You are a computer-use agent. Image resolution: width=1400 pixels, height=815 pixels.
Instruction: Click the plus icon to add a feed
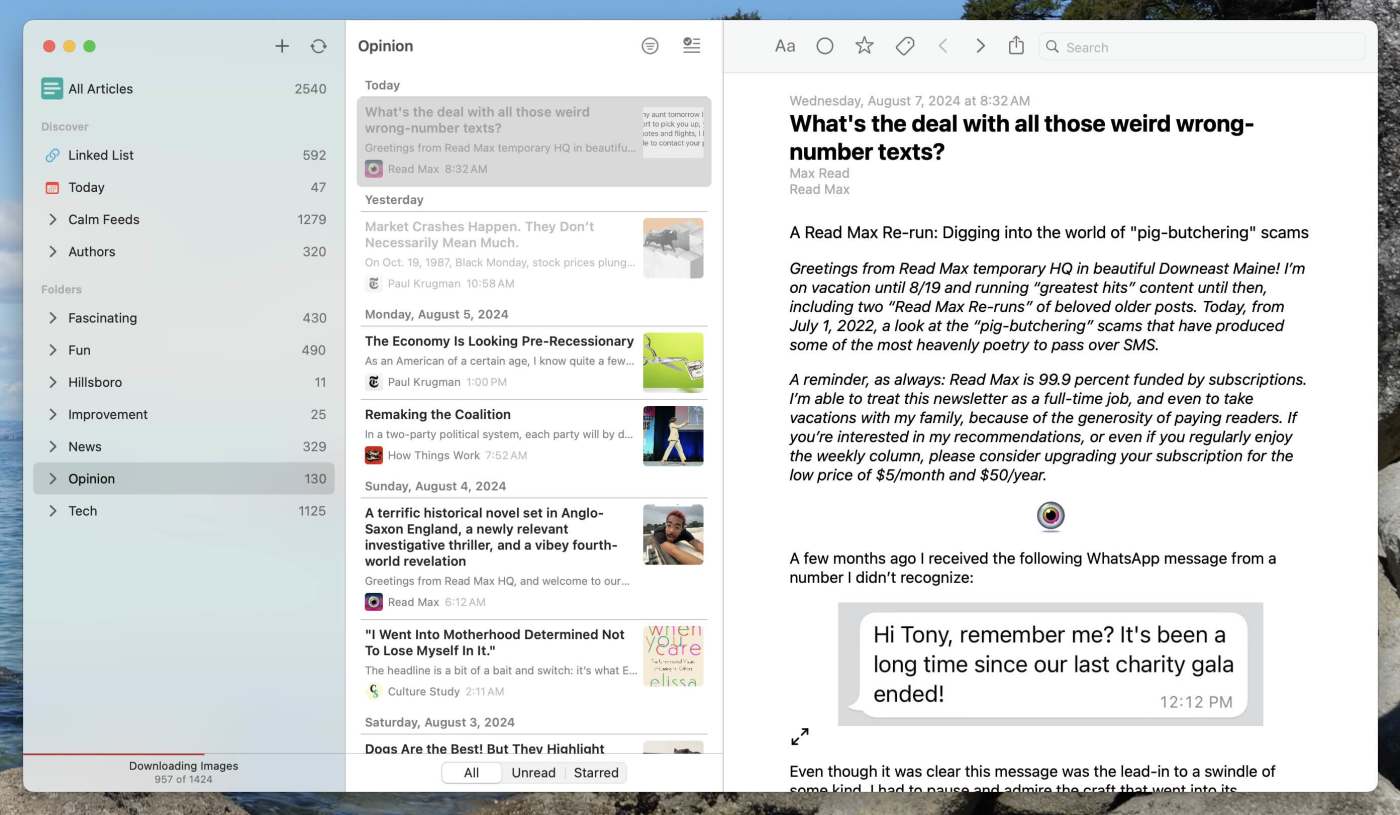coord(282,46)
